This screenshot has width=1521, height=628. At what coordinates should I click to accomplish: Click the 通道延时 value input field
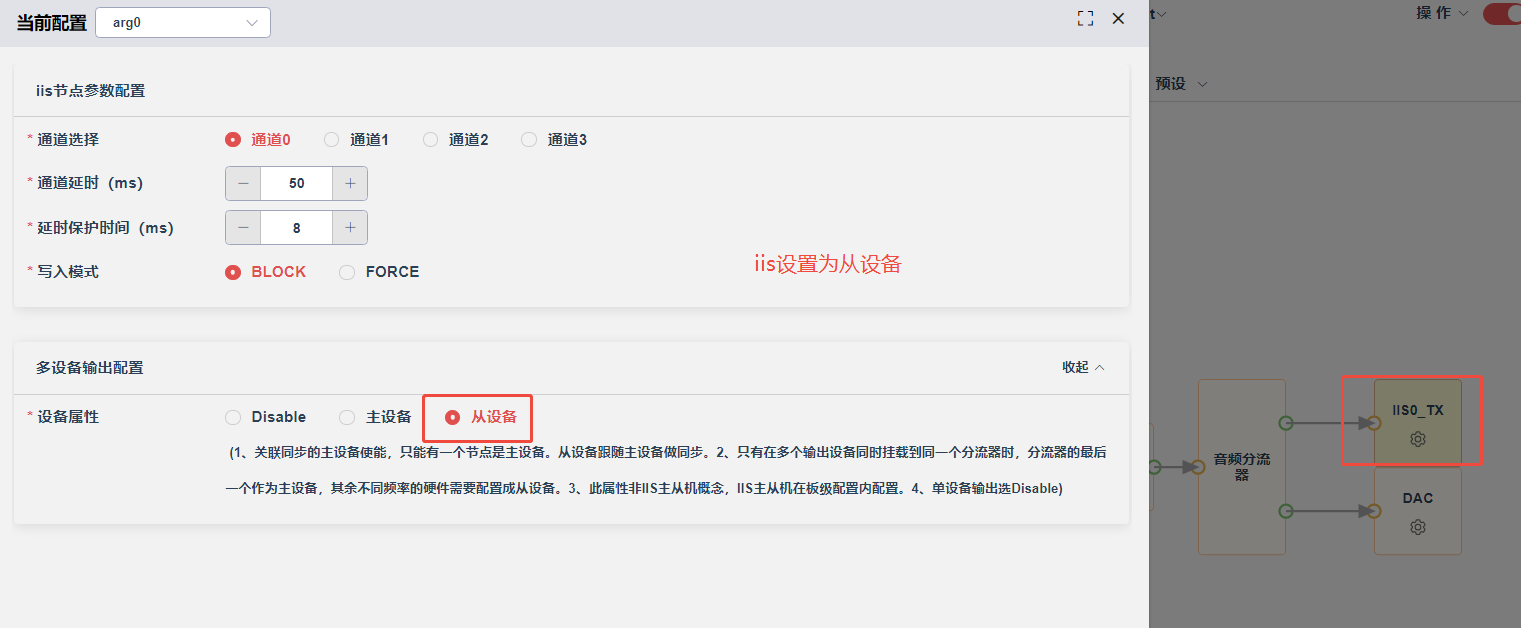click(296, 184)
